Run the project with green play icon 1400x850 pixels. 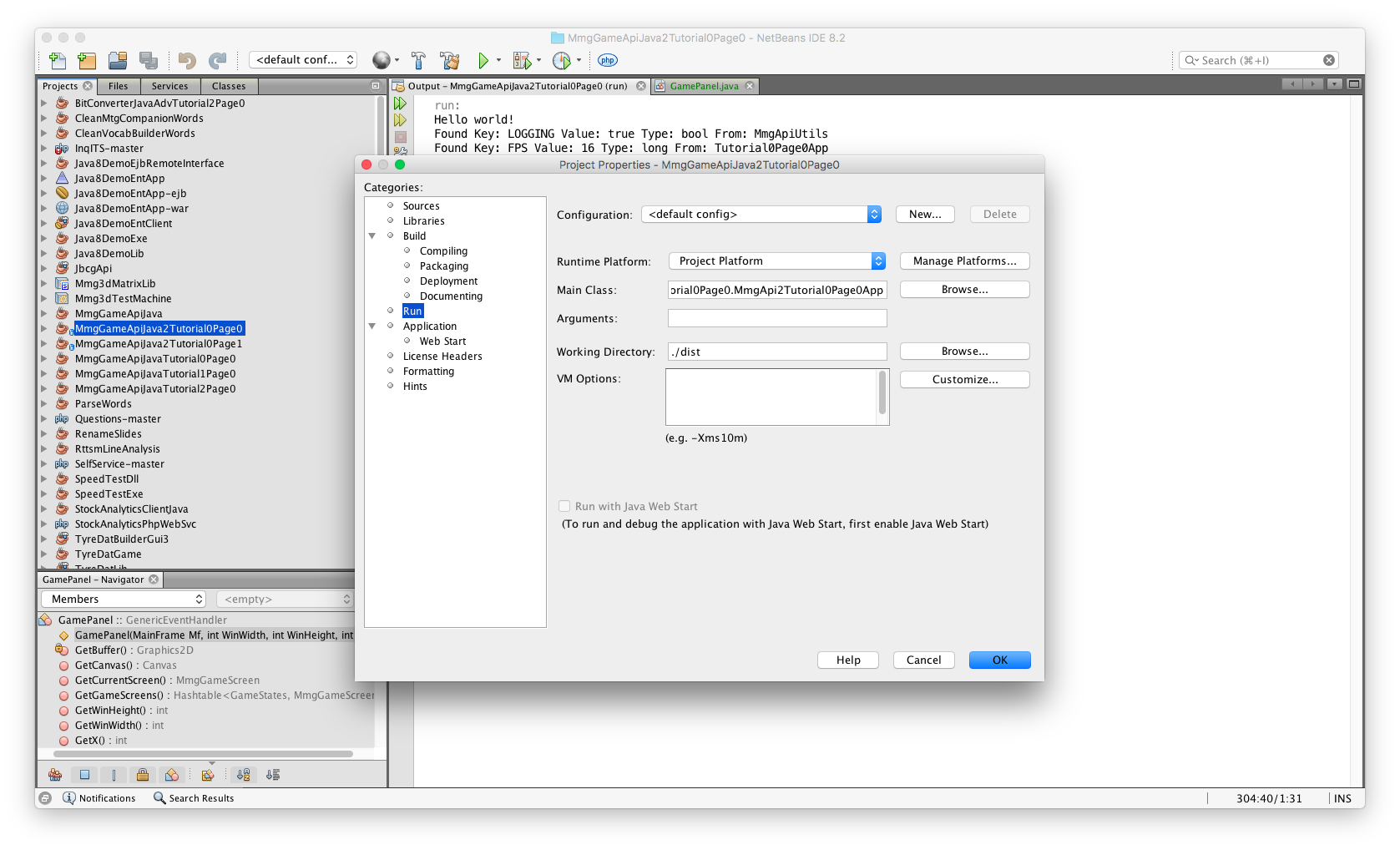tap(483, 60)
